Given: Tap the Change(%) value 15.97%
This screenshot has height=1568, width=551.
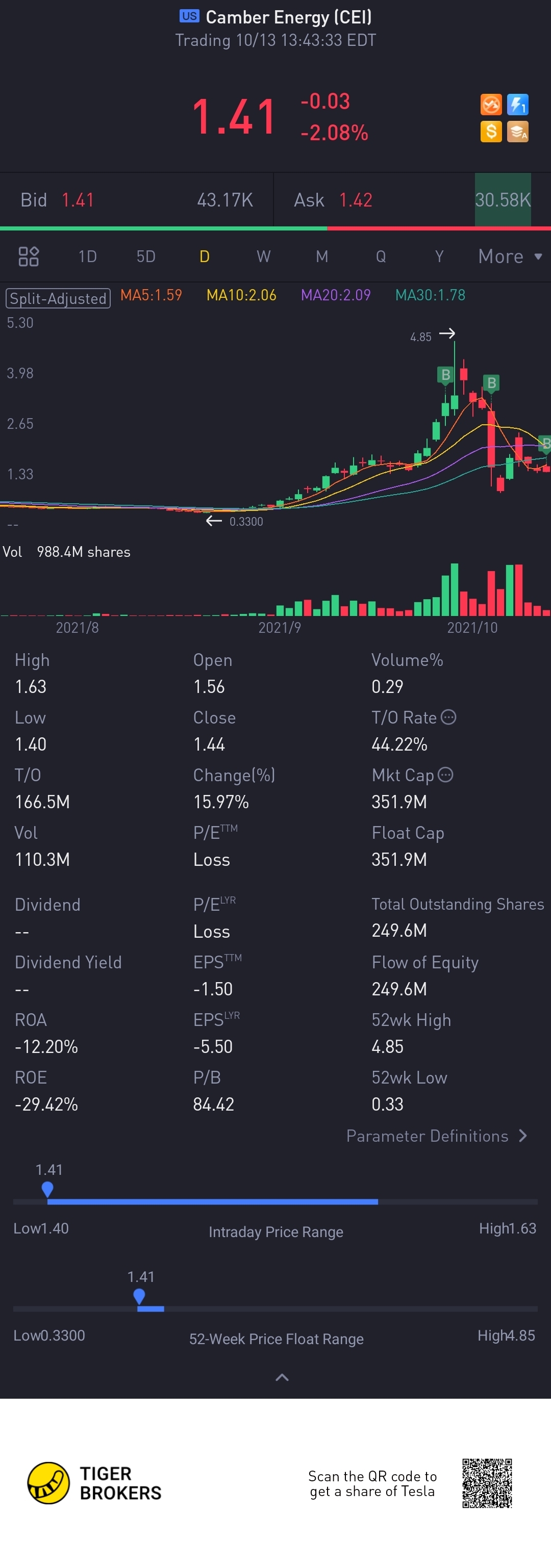Looking at the screenshot, I should [x=221, y=802].
